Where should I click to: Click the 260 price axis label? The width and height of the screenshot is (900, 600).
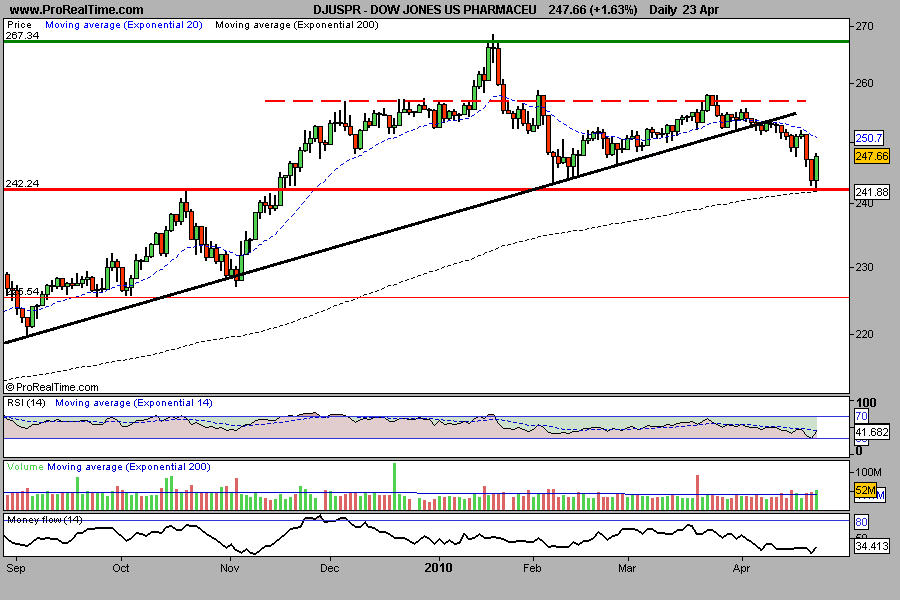click(x=864, y=83)
